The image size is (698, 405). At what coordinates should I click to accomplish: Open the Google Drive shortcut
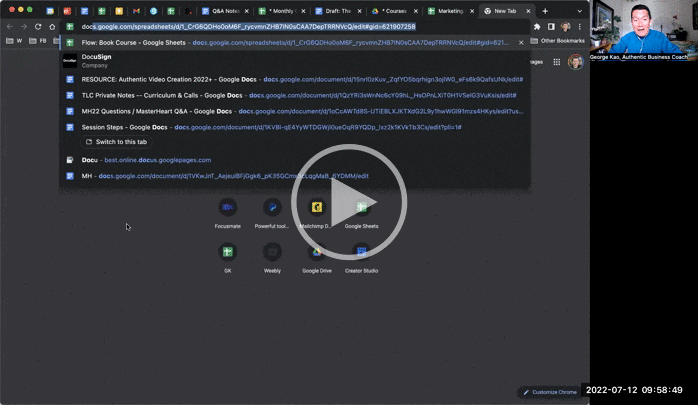tap(317, 258)
